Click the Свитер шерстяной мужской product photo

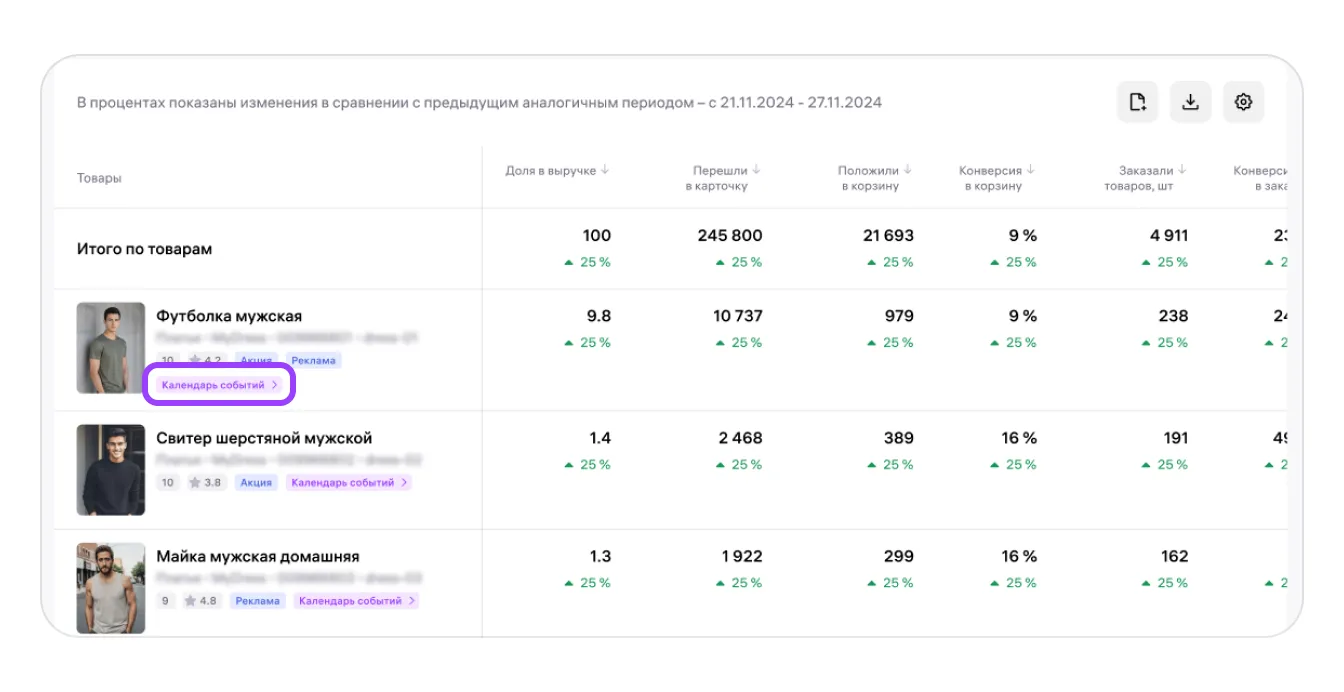pyautogui.click(x=111, y=470)
